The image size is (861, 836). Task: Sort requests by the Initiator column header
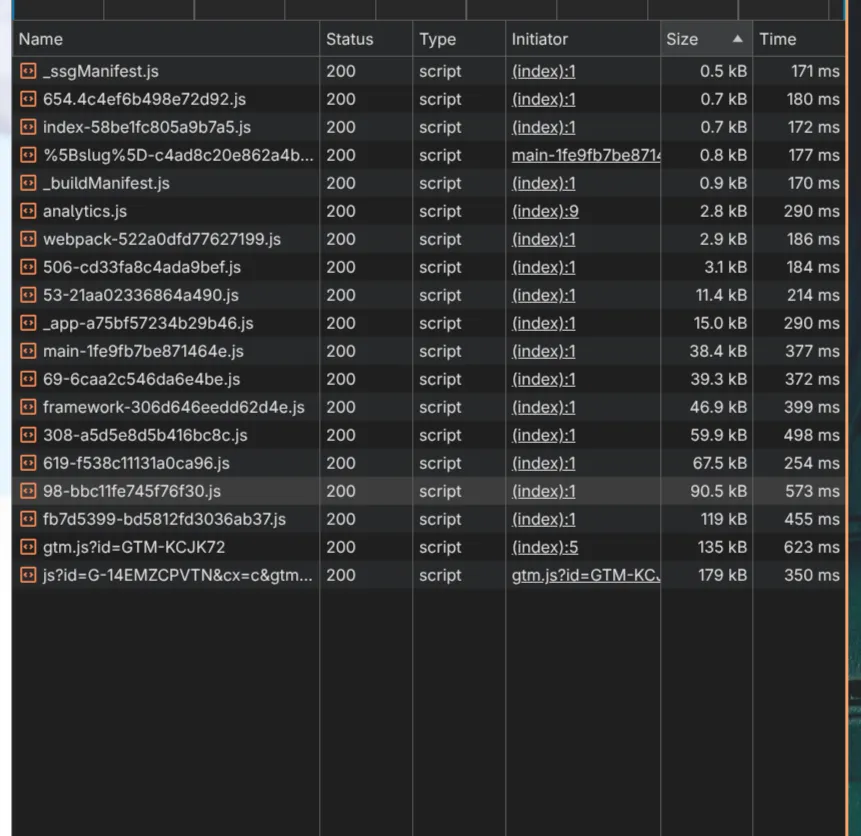[583, 39]
